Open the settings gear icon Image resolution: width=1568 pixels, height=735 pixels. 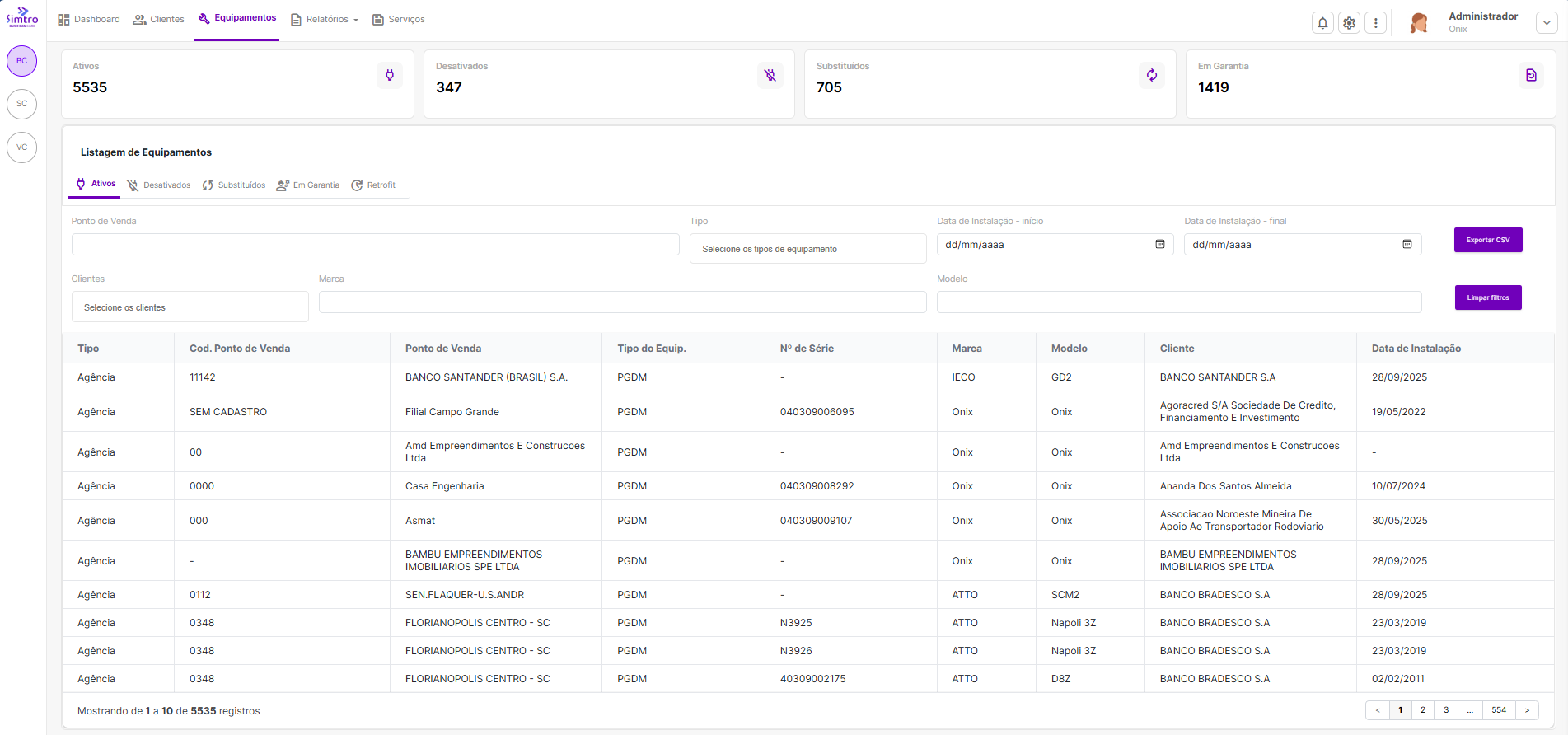(x=1349, y=23)
